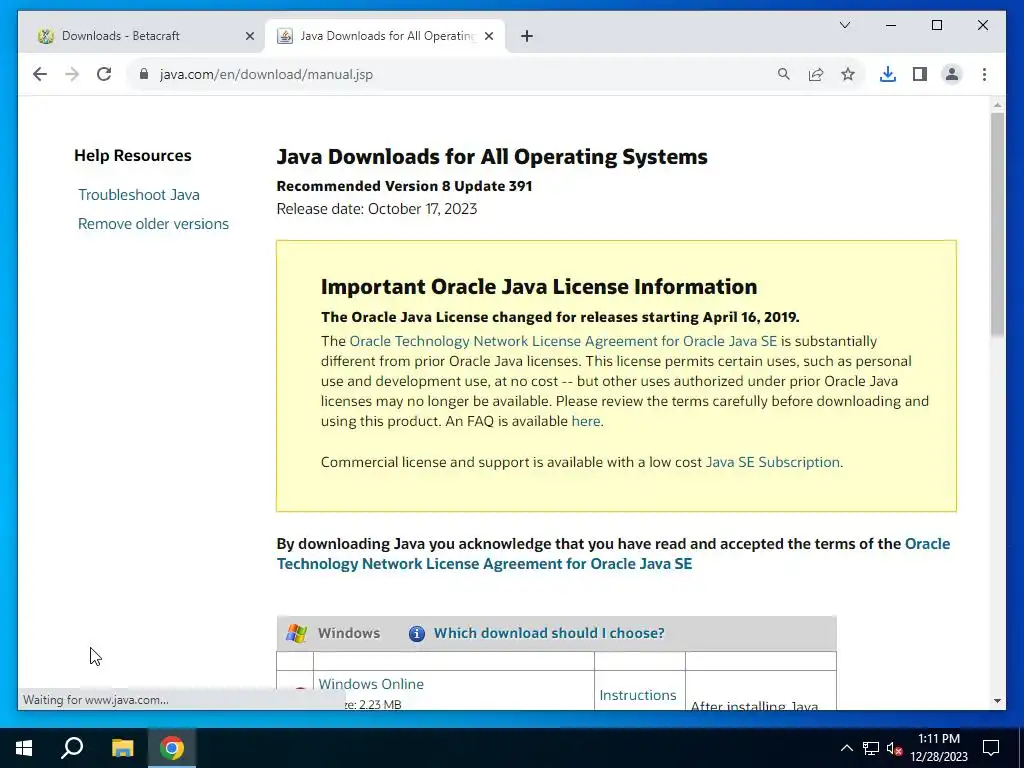Open Windows Start menu
1024x768 pixels.
[x=24, y=748]
